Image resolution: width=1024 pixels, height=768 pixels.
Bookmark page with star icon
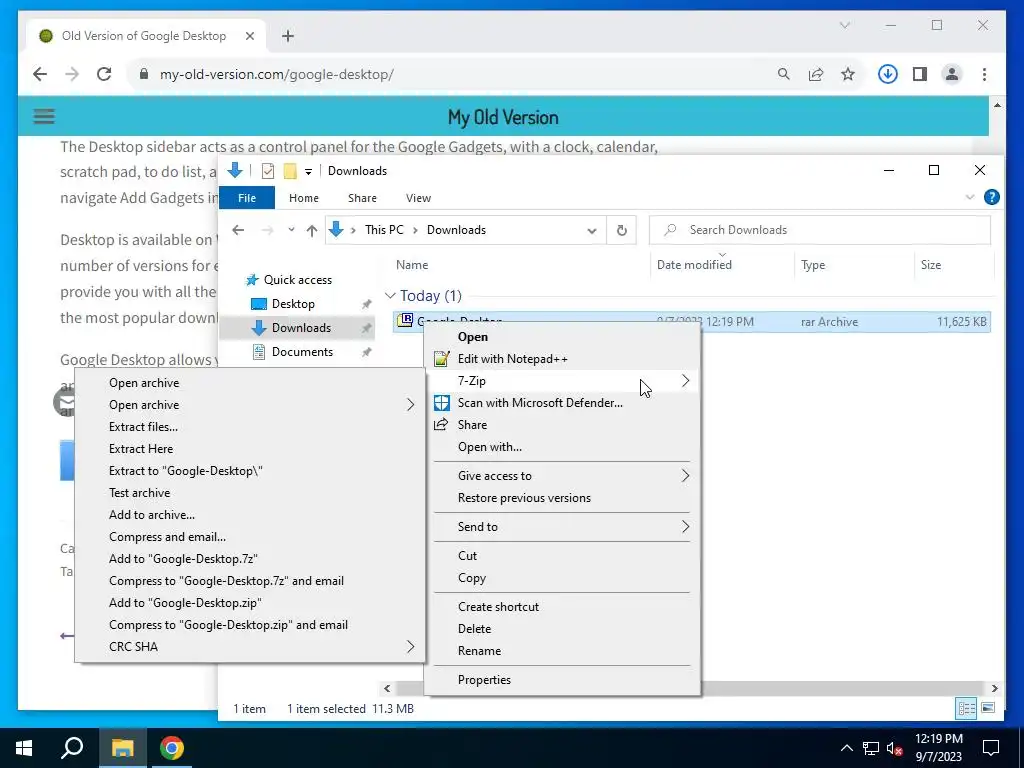[848, 74]
